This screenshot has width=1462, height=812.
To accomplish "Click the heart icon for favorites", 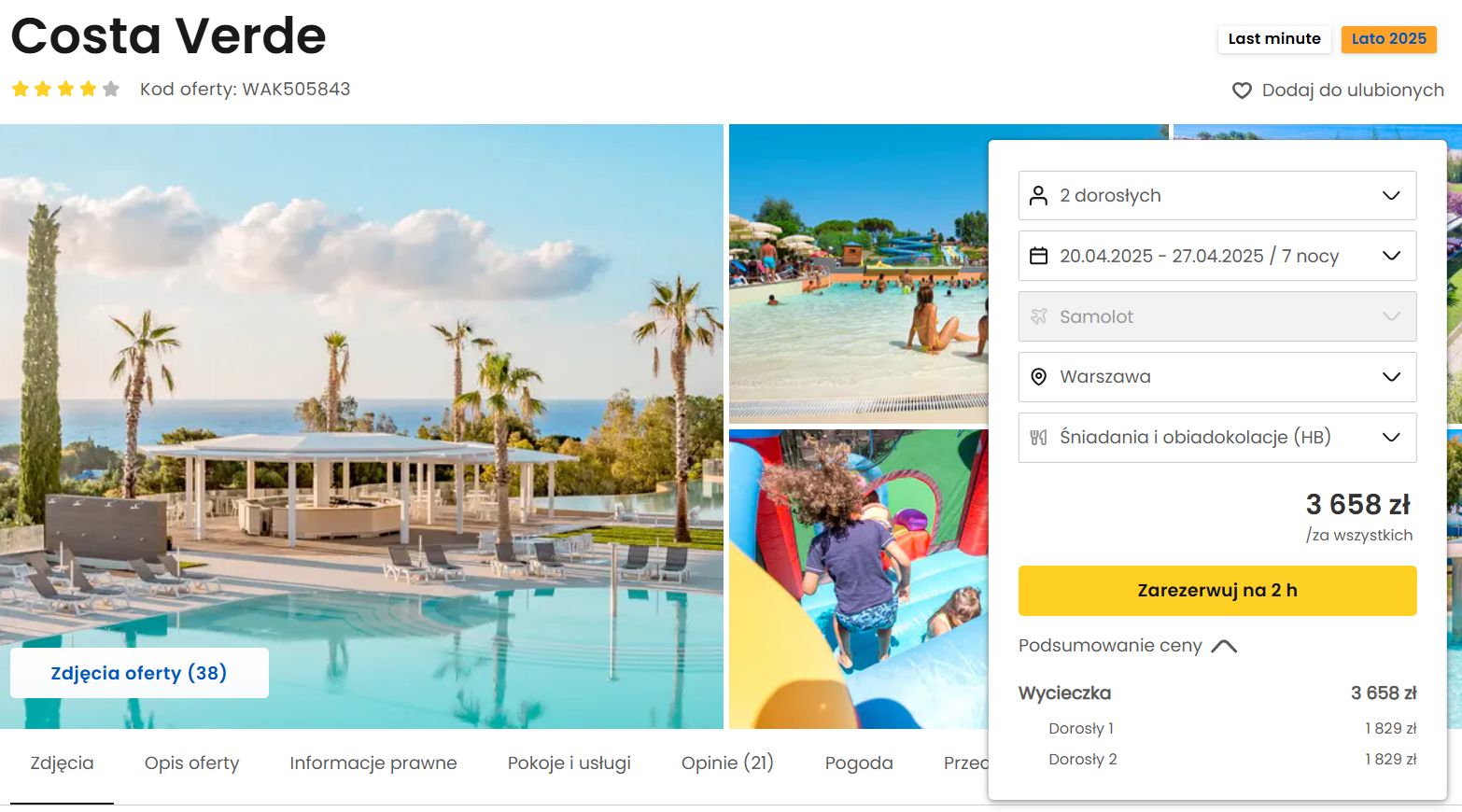I will (x=1242, y=91).
